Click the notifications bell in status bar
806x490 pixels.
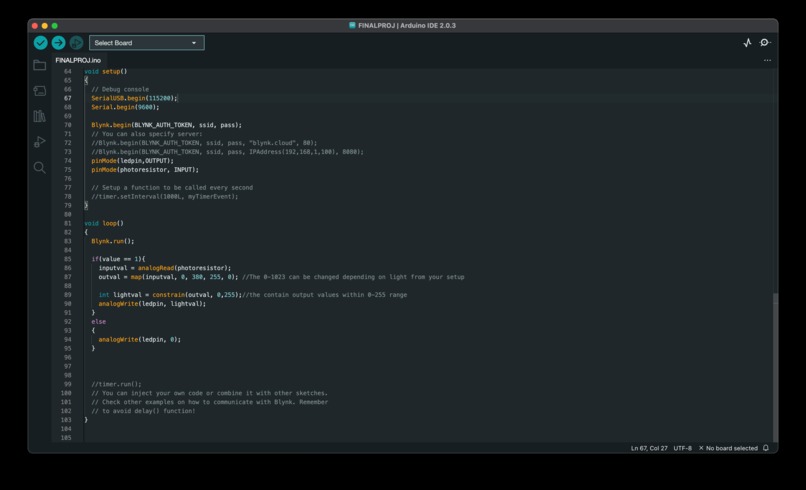[766, 448]
